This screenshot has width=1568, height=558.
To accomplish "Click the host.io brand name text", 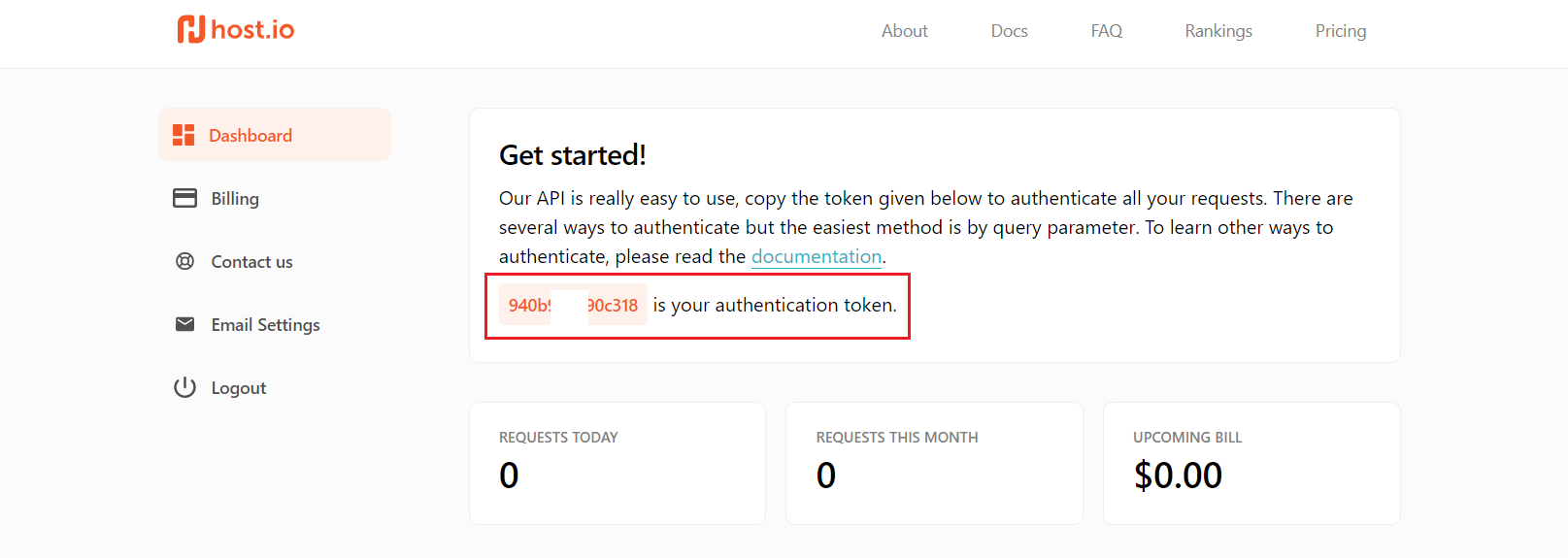I will coord(252,29).
